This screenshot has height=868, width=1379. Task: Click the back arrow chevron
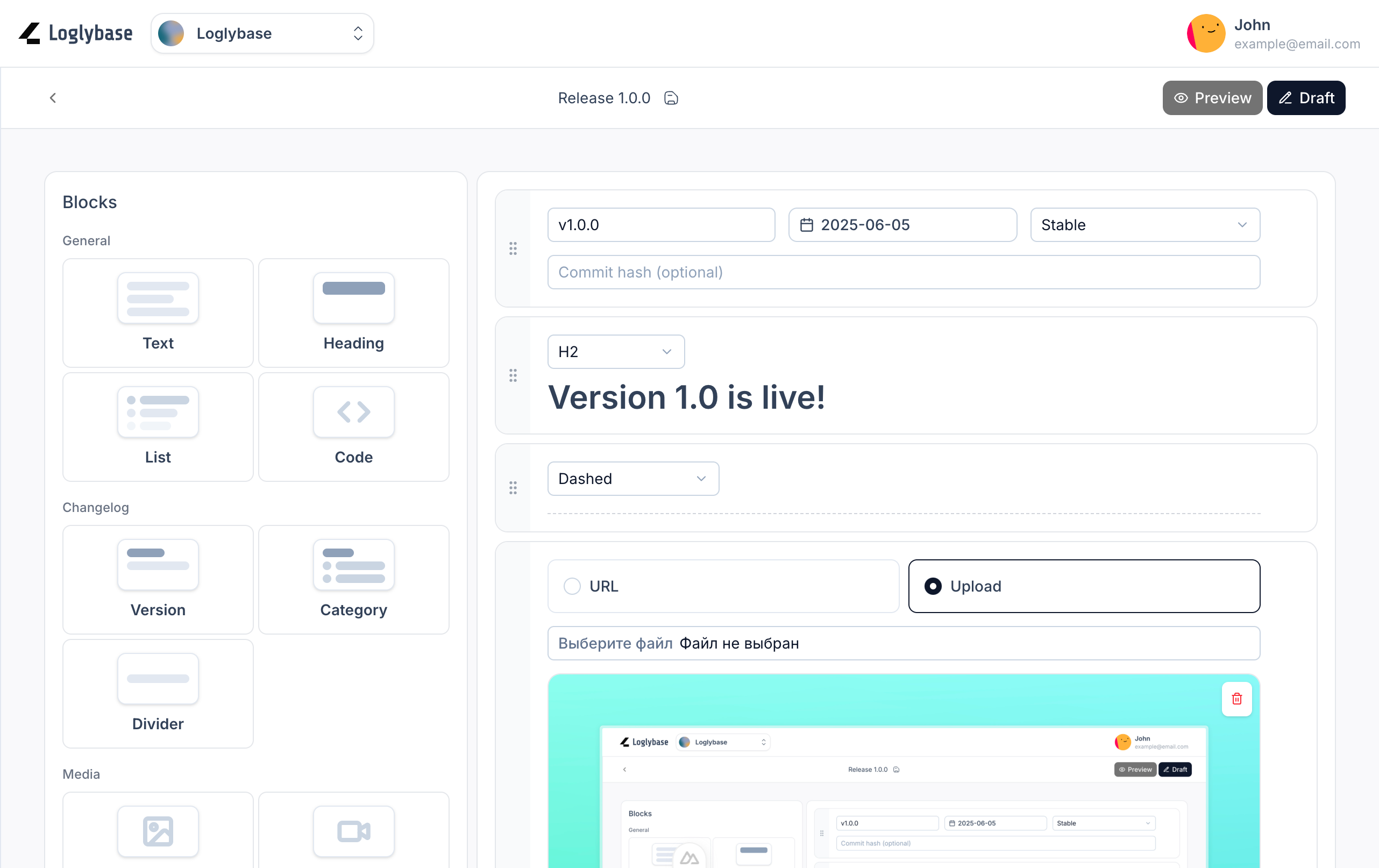click(x=53, y=98)
